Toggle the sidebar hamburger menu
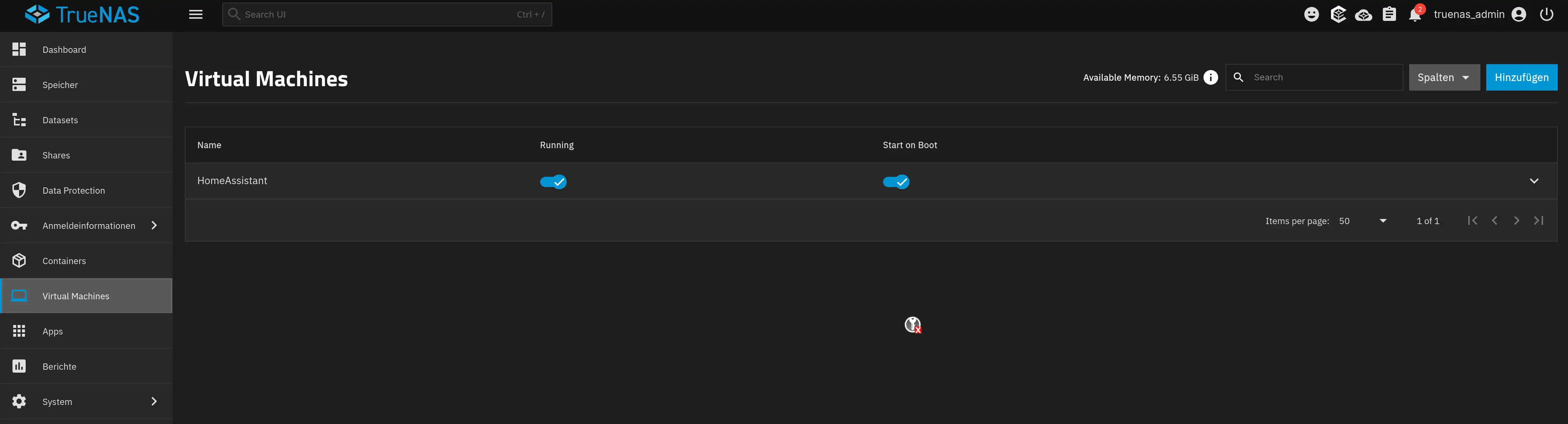Image resolution: width=1568 pixels, height=424 pixels. coord(195,14)
